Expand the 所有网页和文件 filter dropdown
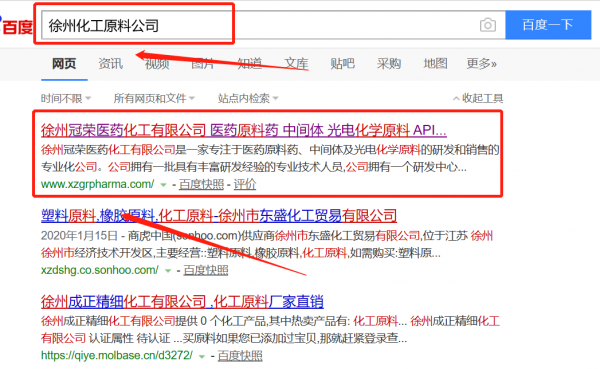Screen dimensions: 600x369 [x=154, y=99]
